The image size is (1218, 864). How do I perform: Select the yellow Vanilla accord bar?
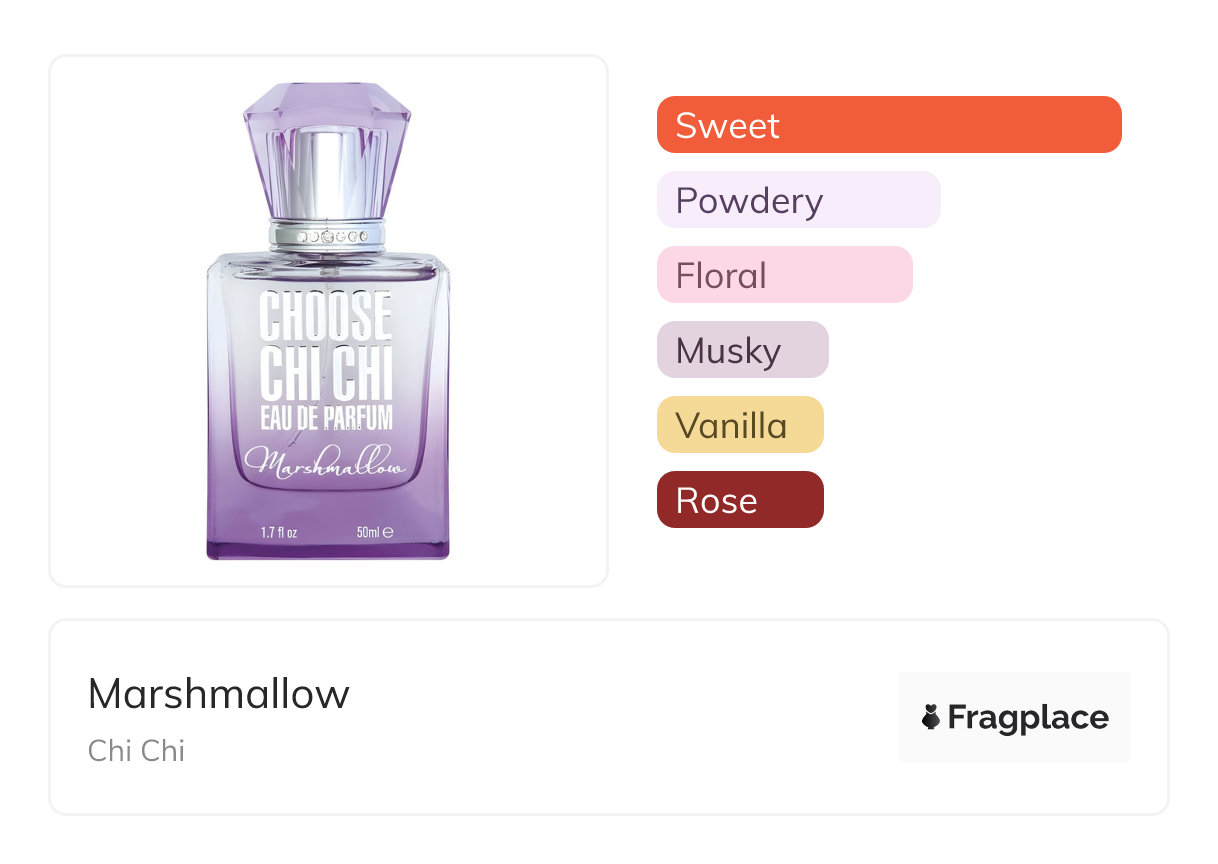pyautogui.click(x=739, y=425)
